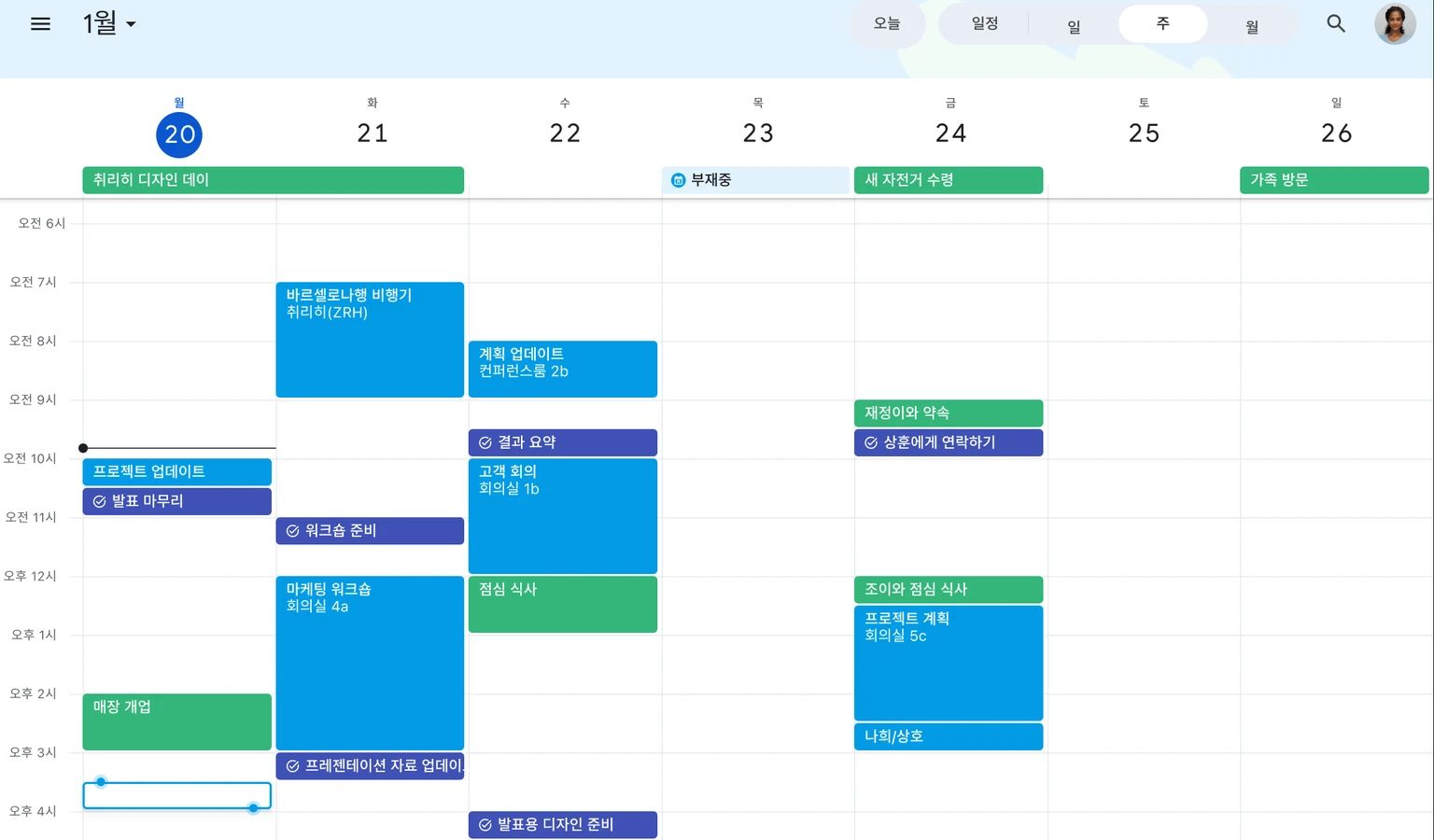The image size is (1434, 840).
Task: Select date 20 in the header
Action: [179, 134]
